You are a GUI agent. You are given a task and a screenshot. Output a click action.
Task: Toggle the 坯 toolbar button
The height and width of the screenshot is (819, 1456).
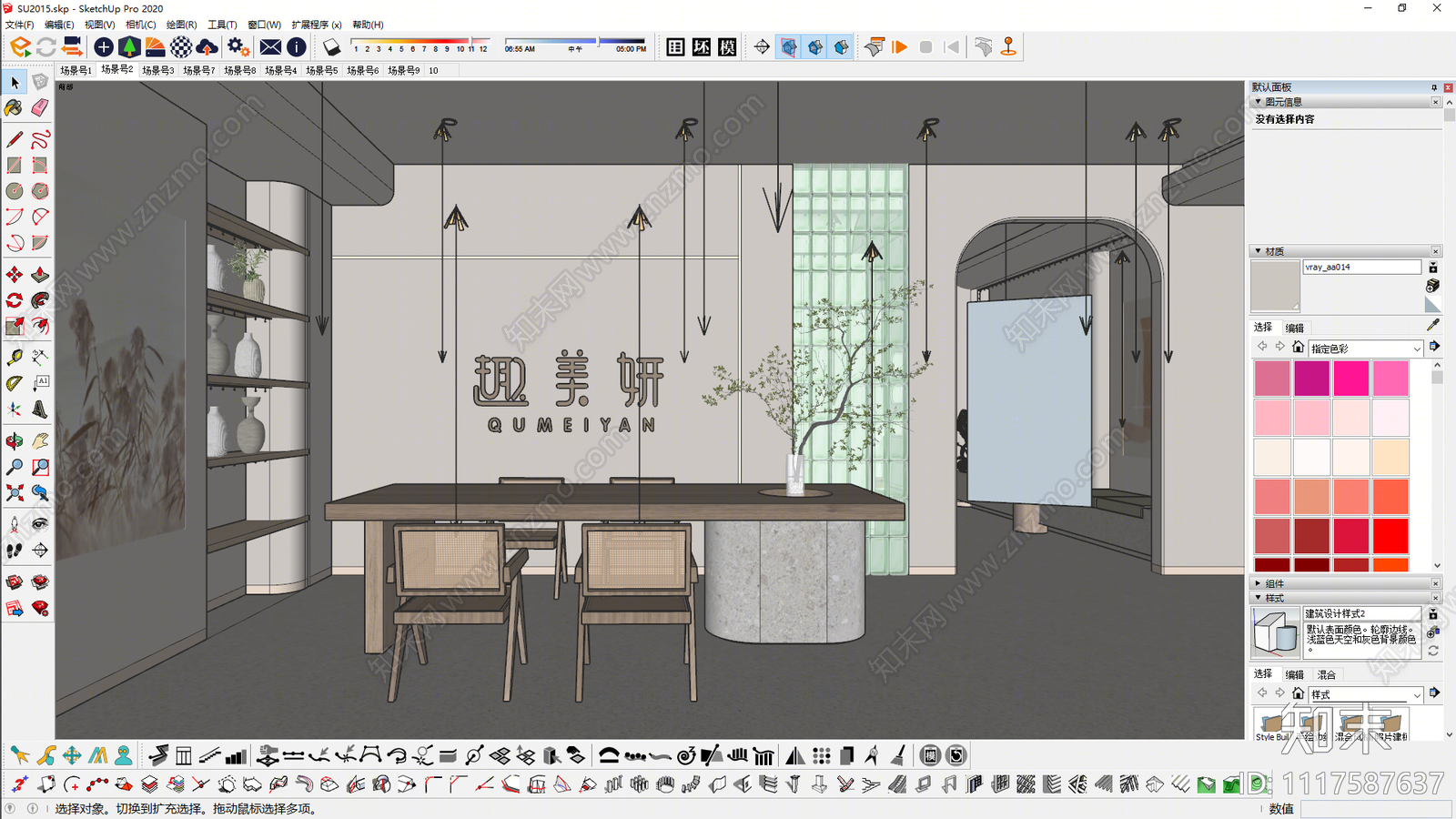(x=702, y=46)
